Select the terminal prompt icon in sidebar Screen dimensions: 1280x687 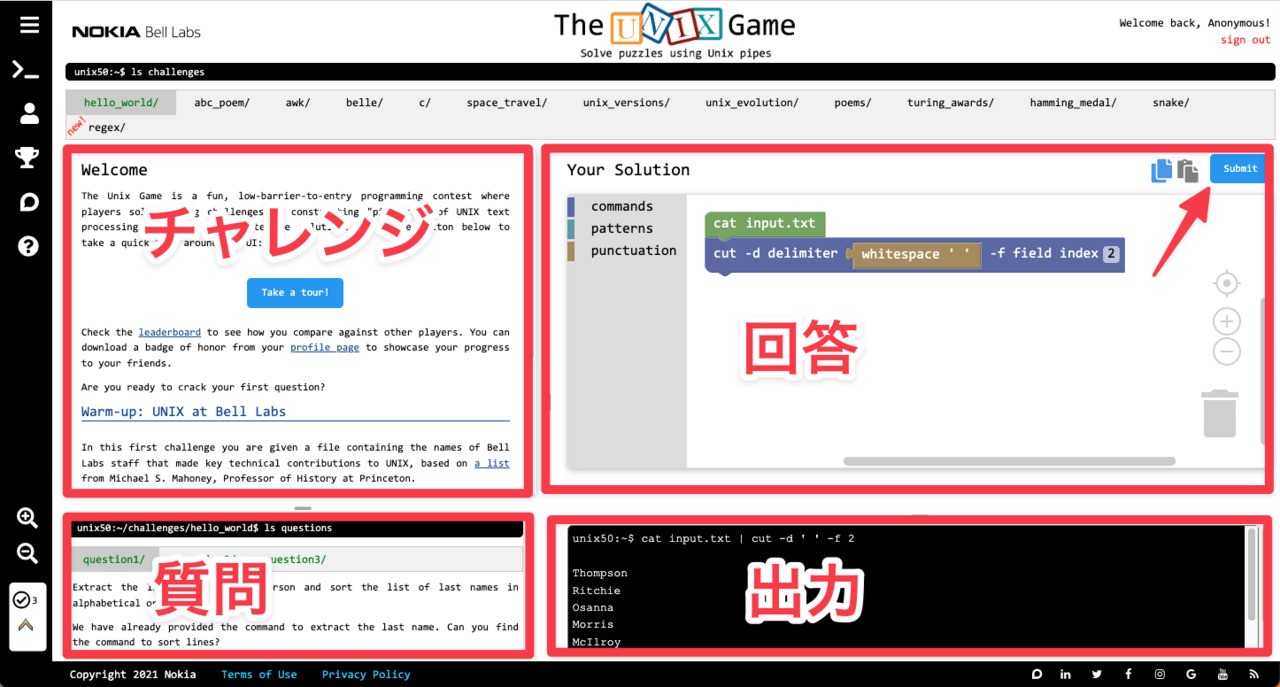coord(27,70)
